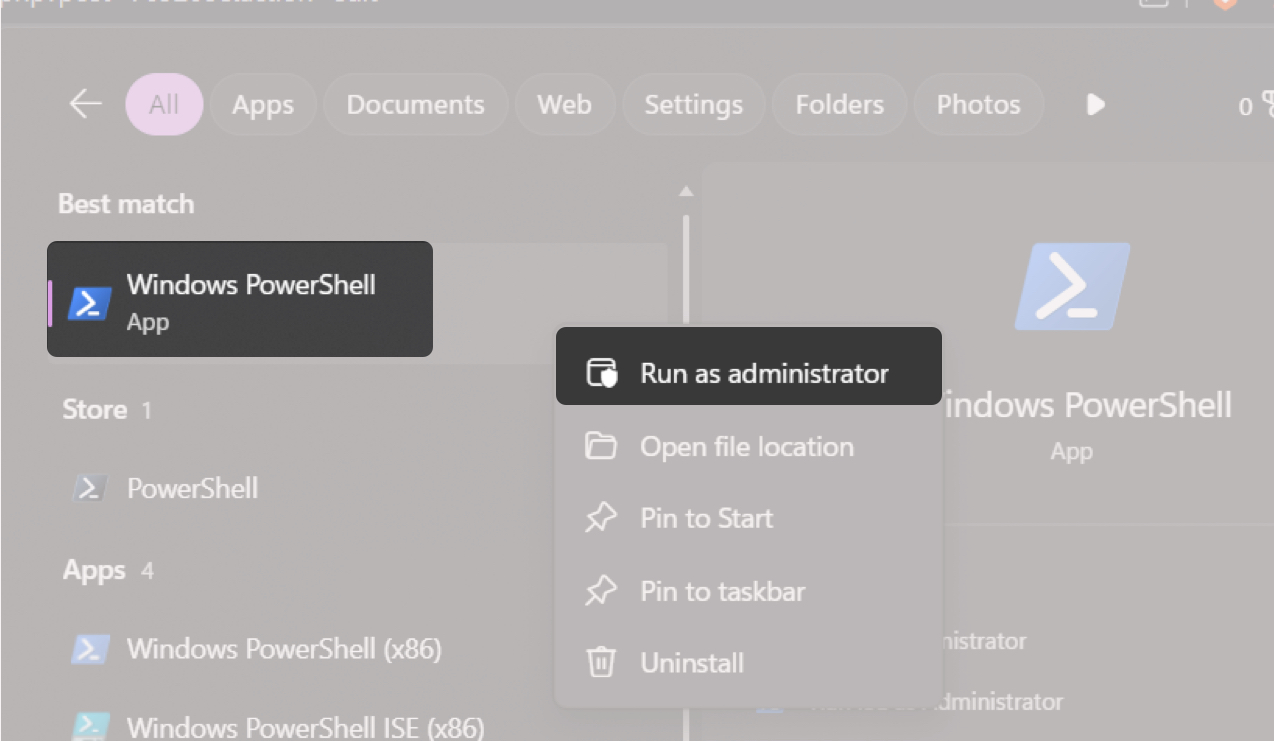Click the Open file location folder icon
Screen dimensions: 1274x741
click(x=601, y=446)
